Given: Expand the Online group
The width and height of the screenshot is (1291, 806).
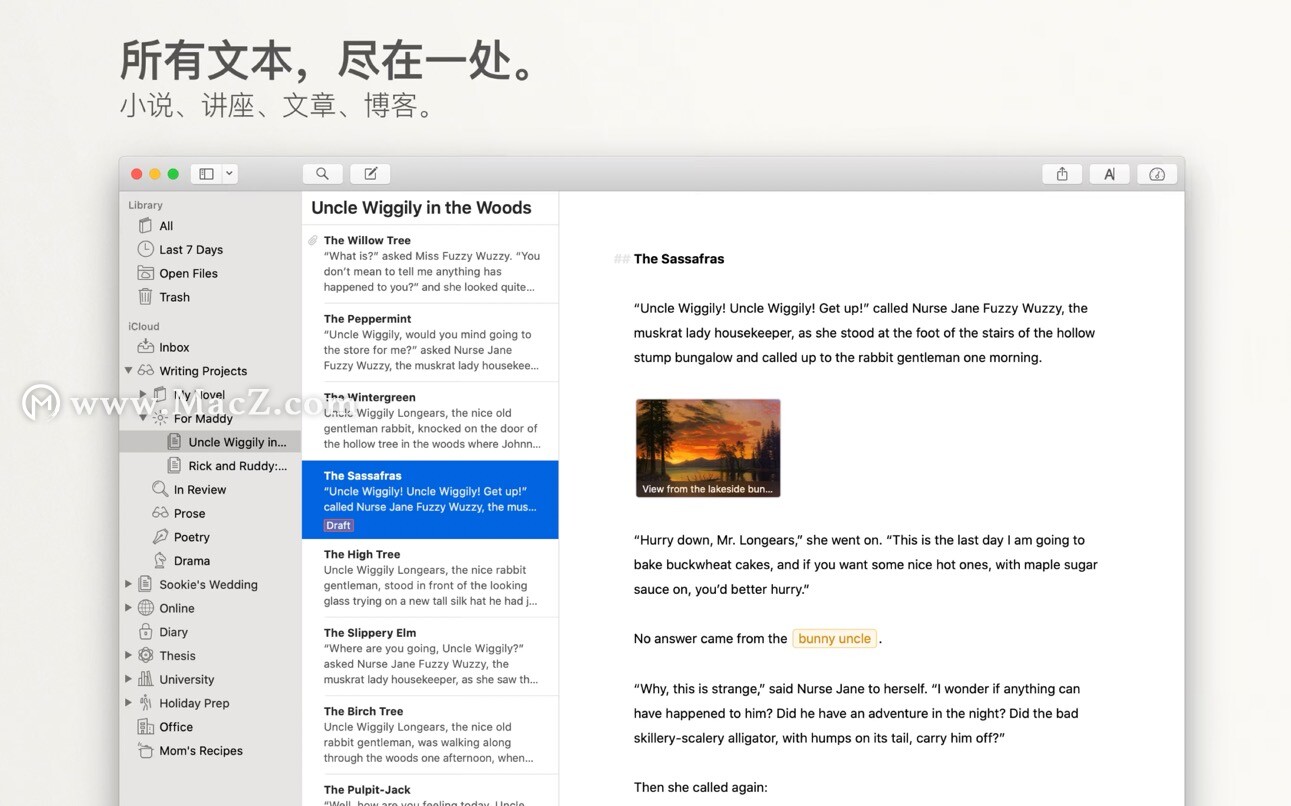Looking at the screenshot, I should click(x=128, y=608).
